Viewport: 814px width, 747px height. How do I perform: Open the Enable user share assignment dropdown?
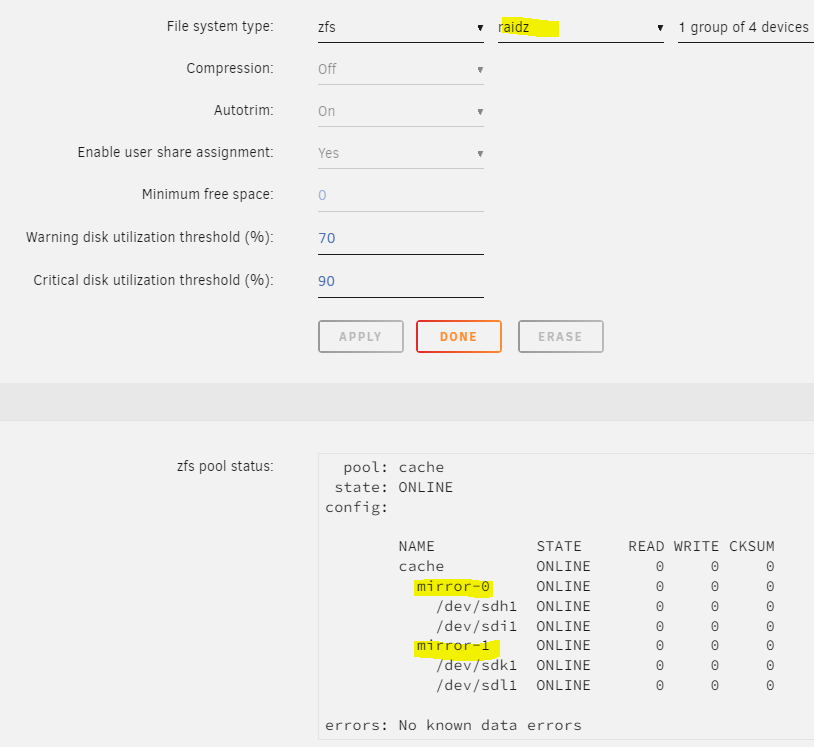point(401,153)
